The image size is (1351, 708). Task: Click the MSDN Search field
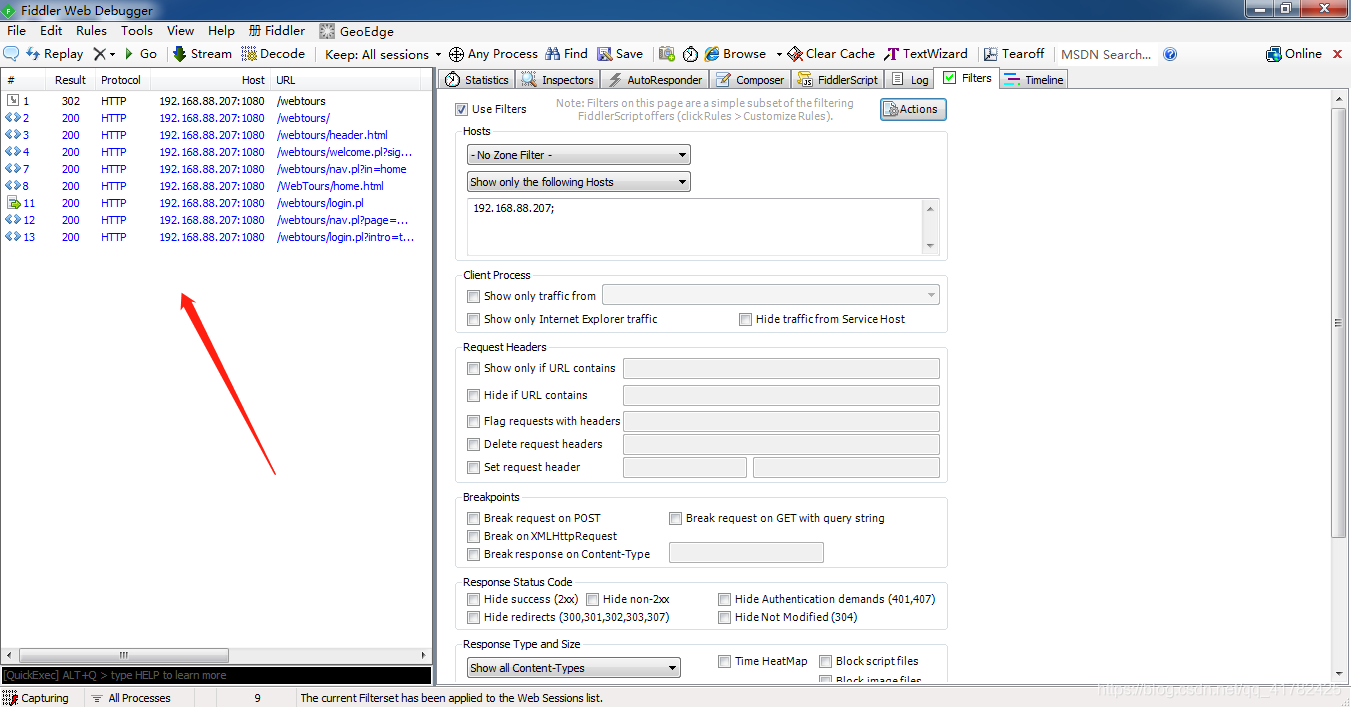[x=1106, y=54]
